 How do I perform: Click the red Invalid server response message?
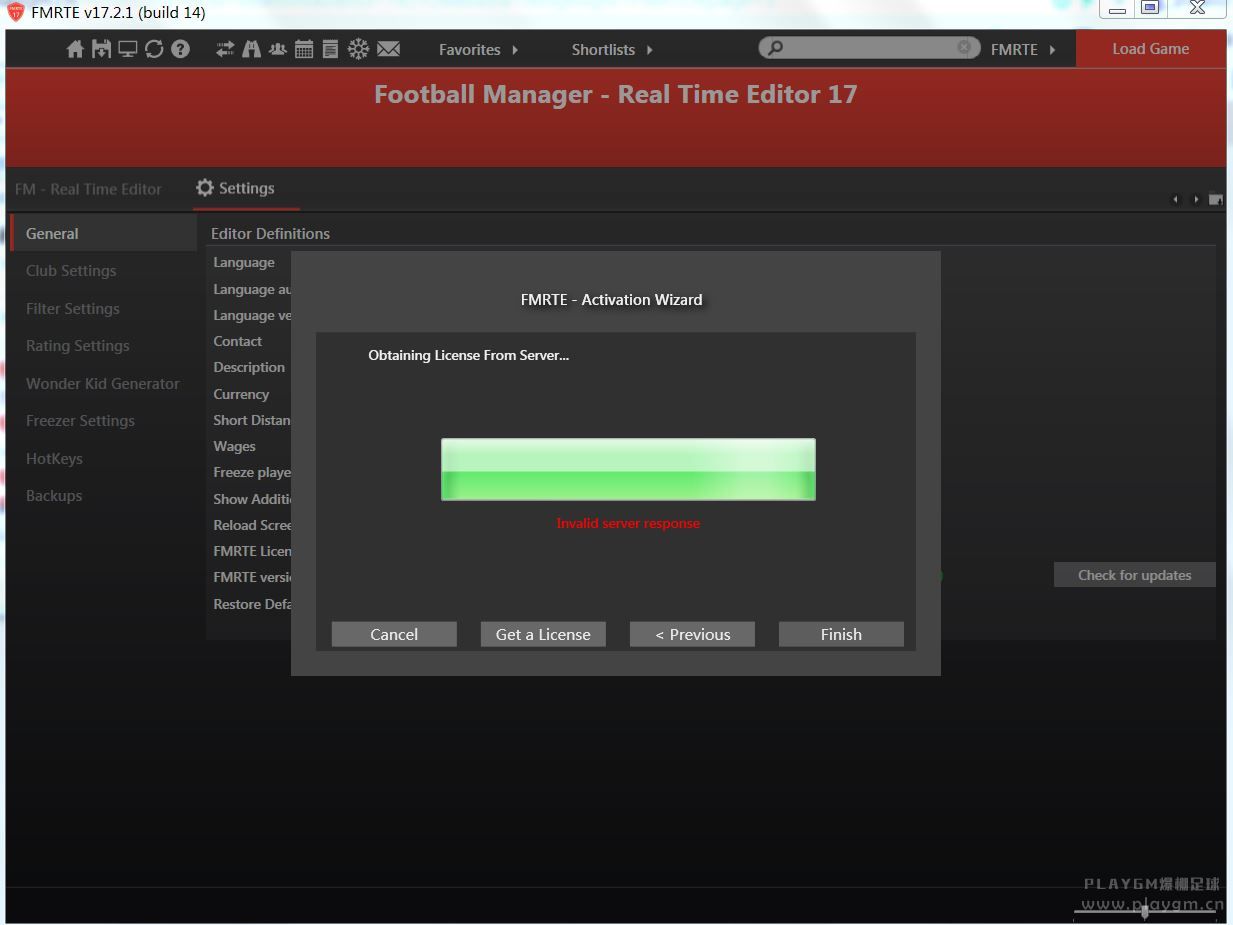(628, 523)
